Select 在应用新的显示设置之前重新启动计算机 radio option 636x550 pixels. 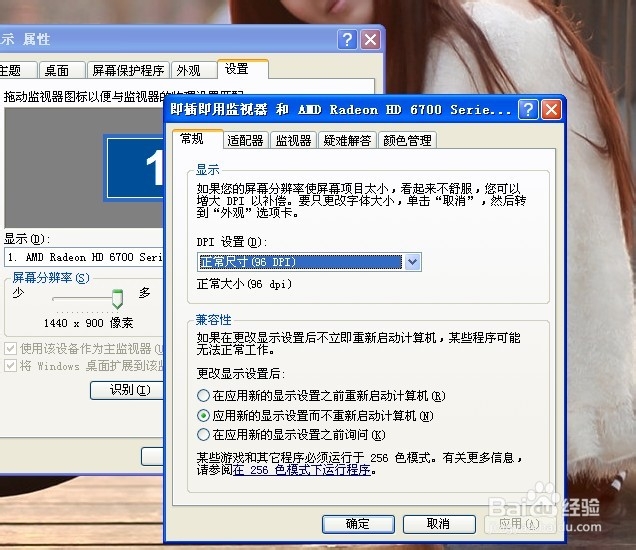321,395
